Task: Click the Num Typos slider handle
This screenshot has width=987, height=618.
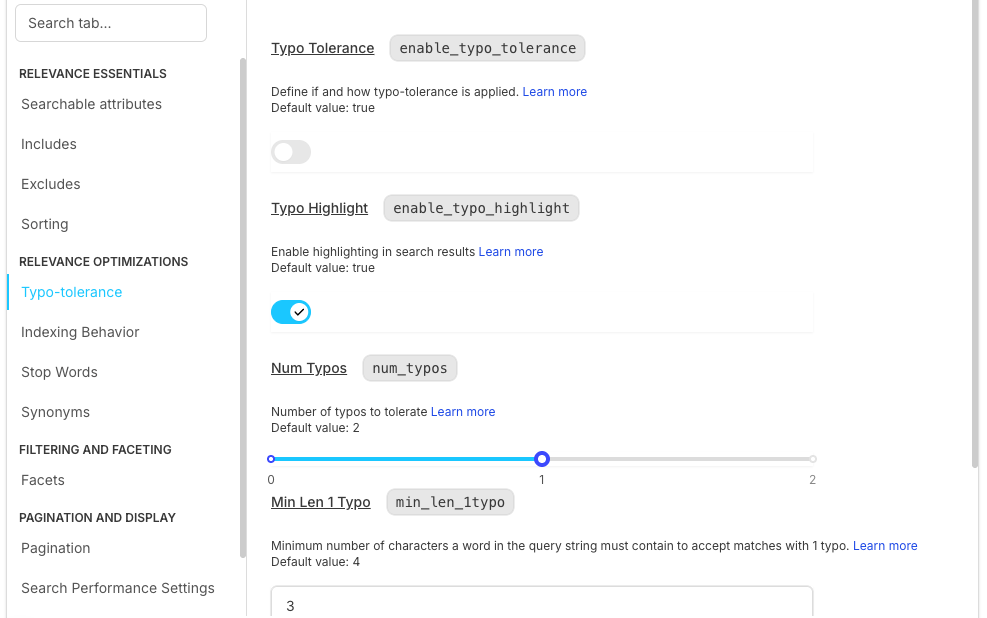Action: (x=542, y=459)
